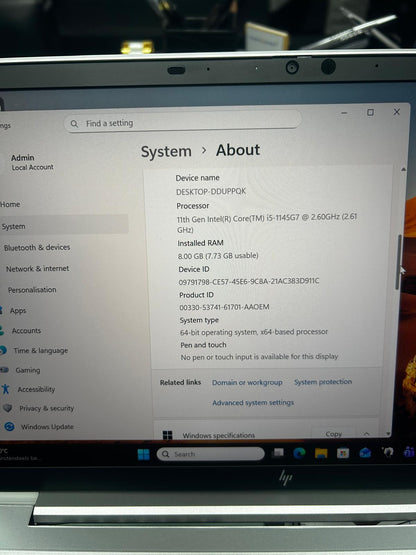The image size is (416, 555).
Task: Collapse the Windows specifications section
Action: (x=366, y=433)
